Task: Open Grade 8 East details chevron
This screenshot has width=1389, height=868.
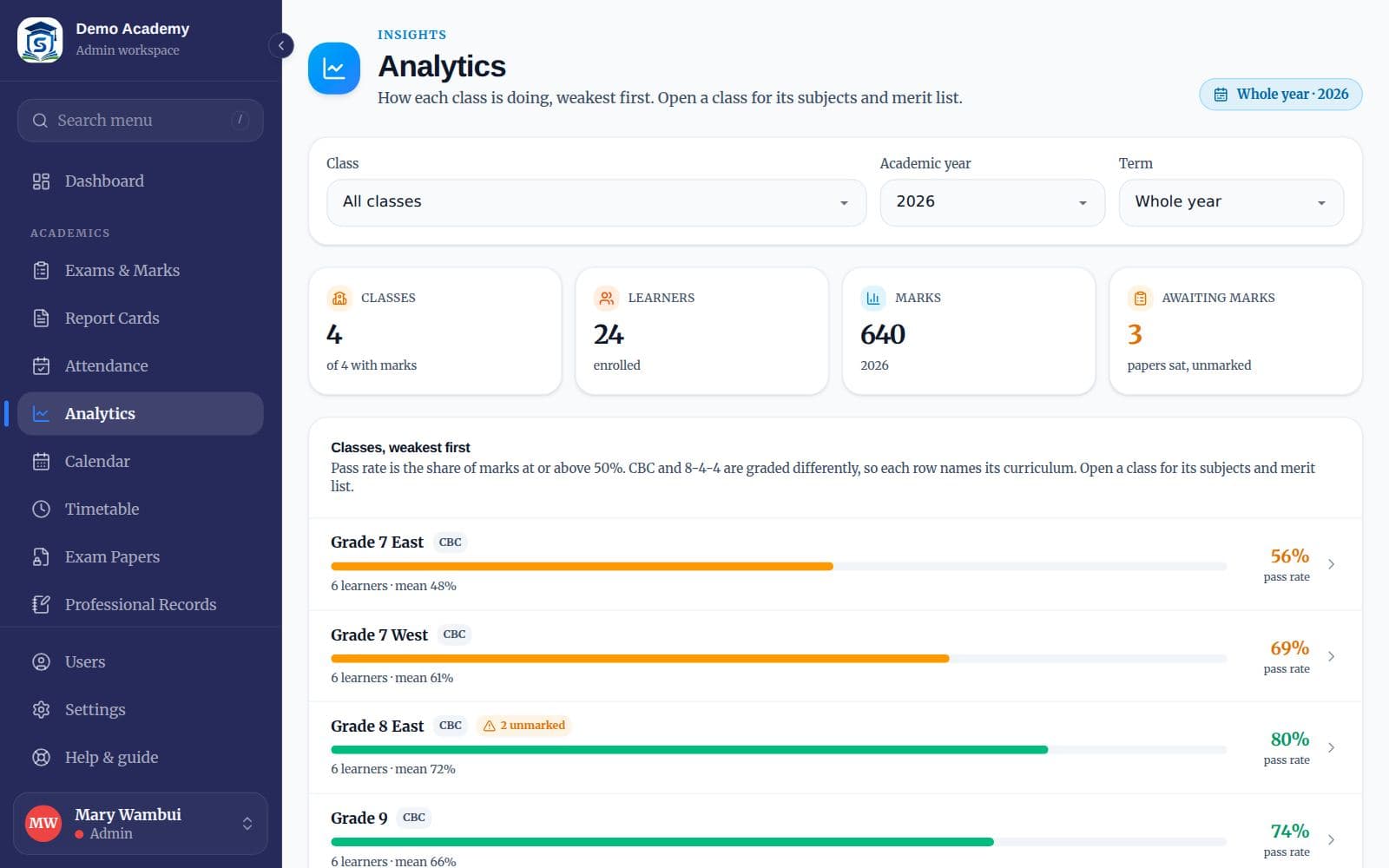Action: [x=1331, y=747]
